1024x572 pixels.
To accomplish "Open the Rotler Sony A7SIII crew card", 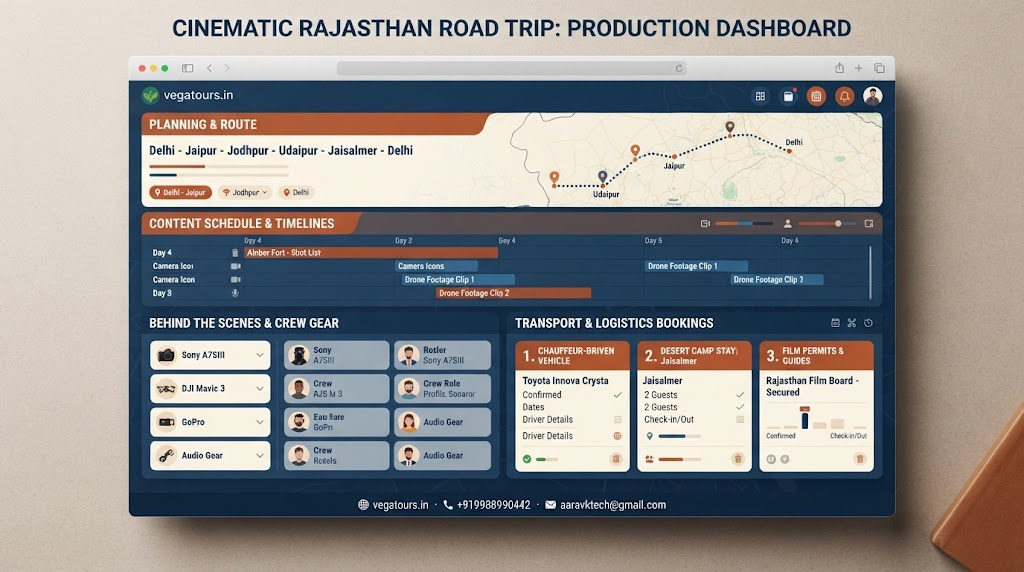I will 442,355.
